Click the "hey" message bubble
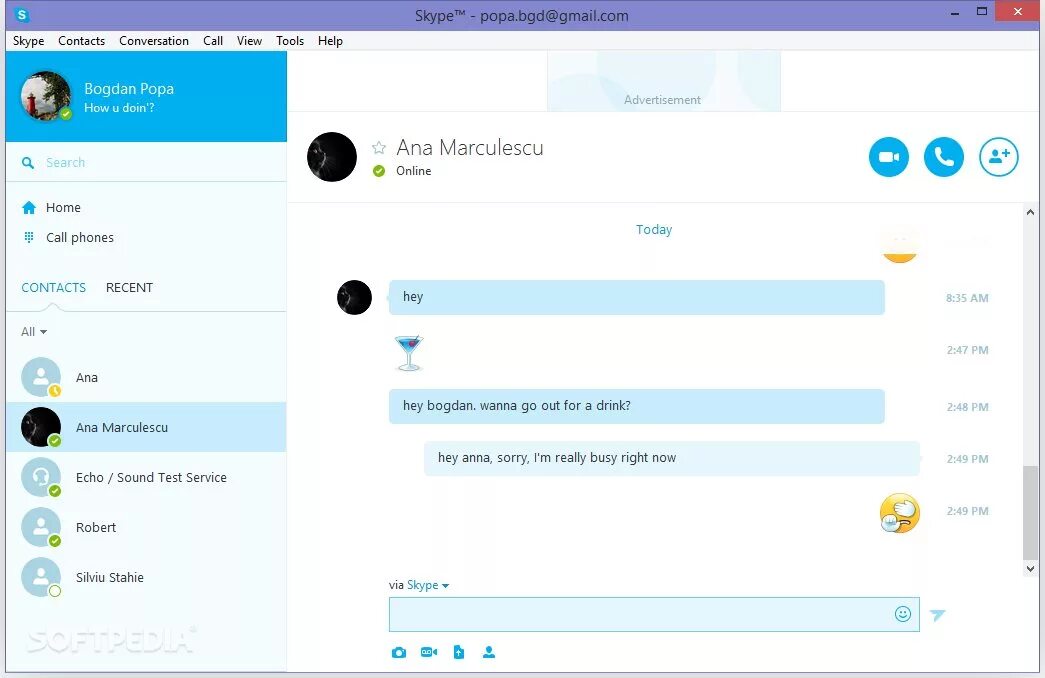Screen dimensions: 1045x678 point(636,297)
